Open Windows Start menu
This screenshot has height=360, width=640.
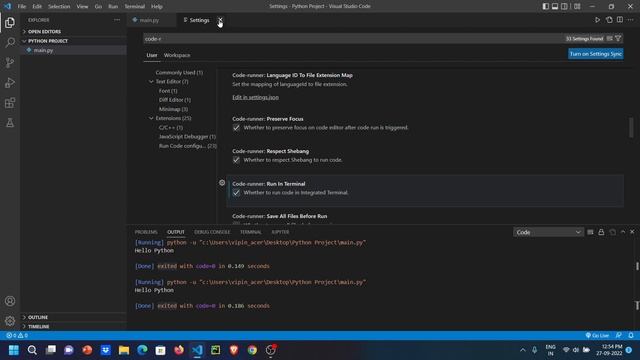pos(13,350)
